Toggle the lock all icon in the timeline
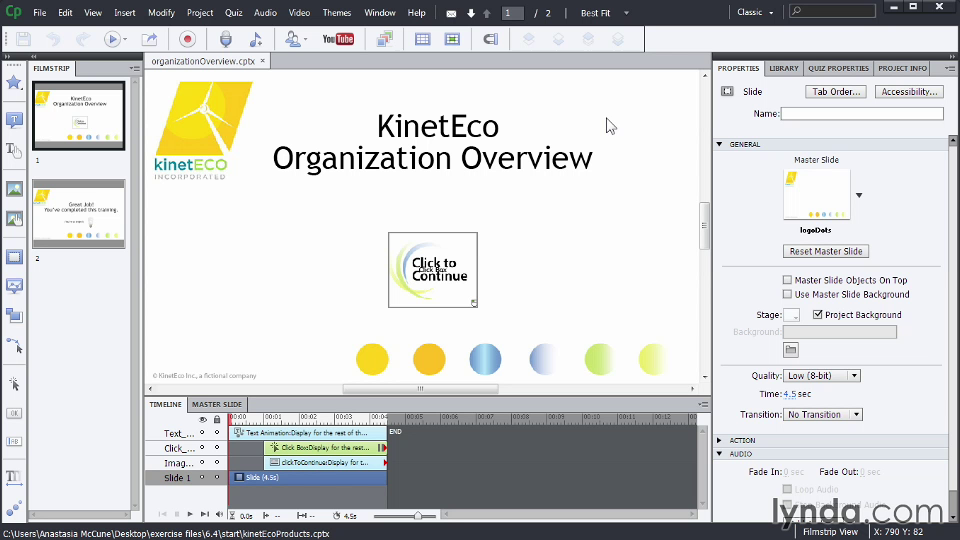Image resolution: width=960 pixels, height=540 pixels. (x=217, y=419)
